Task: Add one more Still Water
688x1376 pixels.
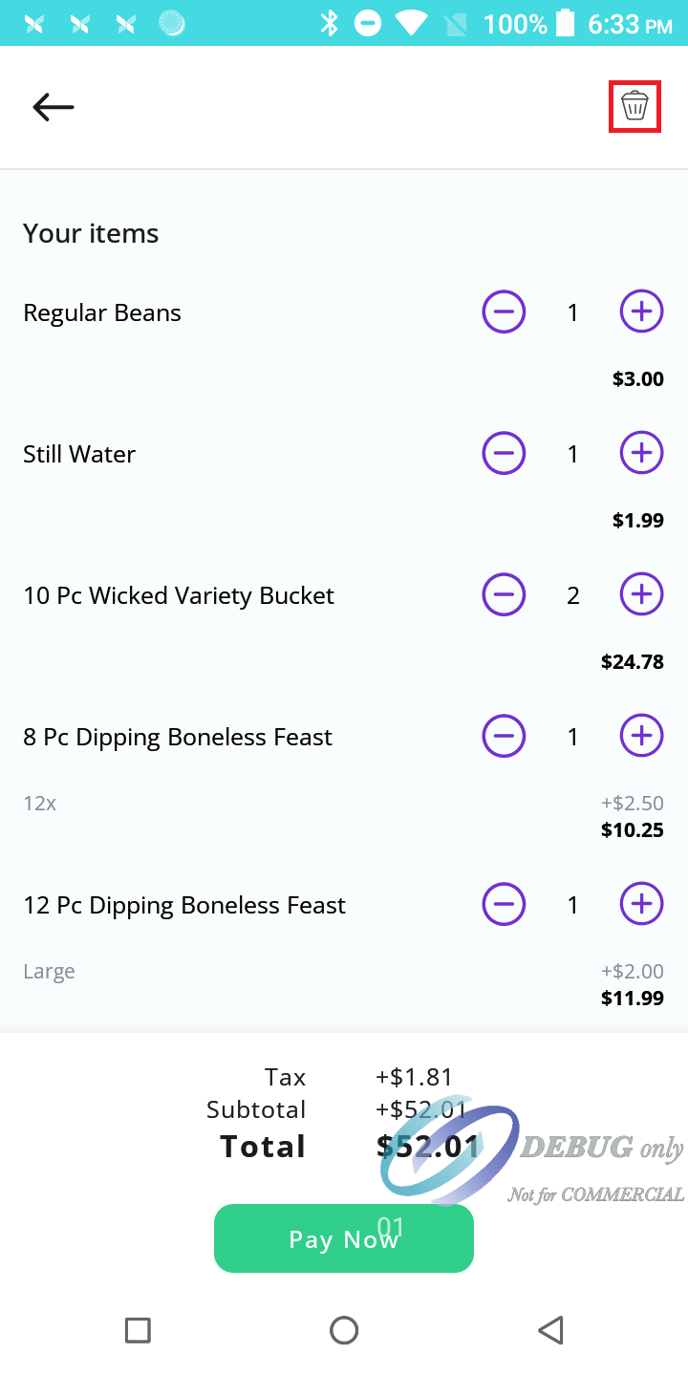Action: 641,454
